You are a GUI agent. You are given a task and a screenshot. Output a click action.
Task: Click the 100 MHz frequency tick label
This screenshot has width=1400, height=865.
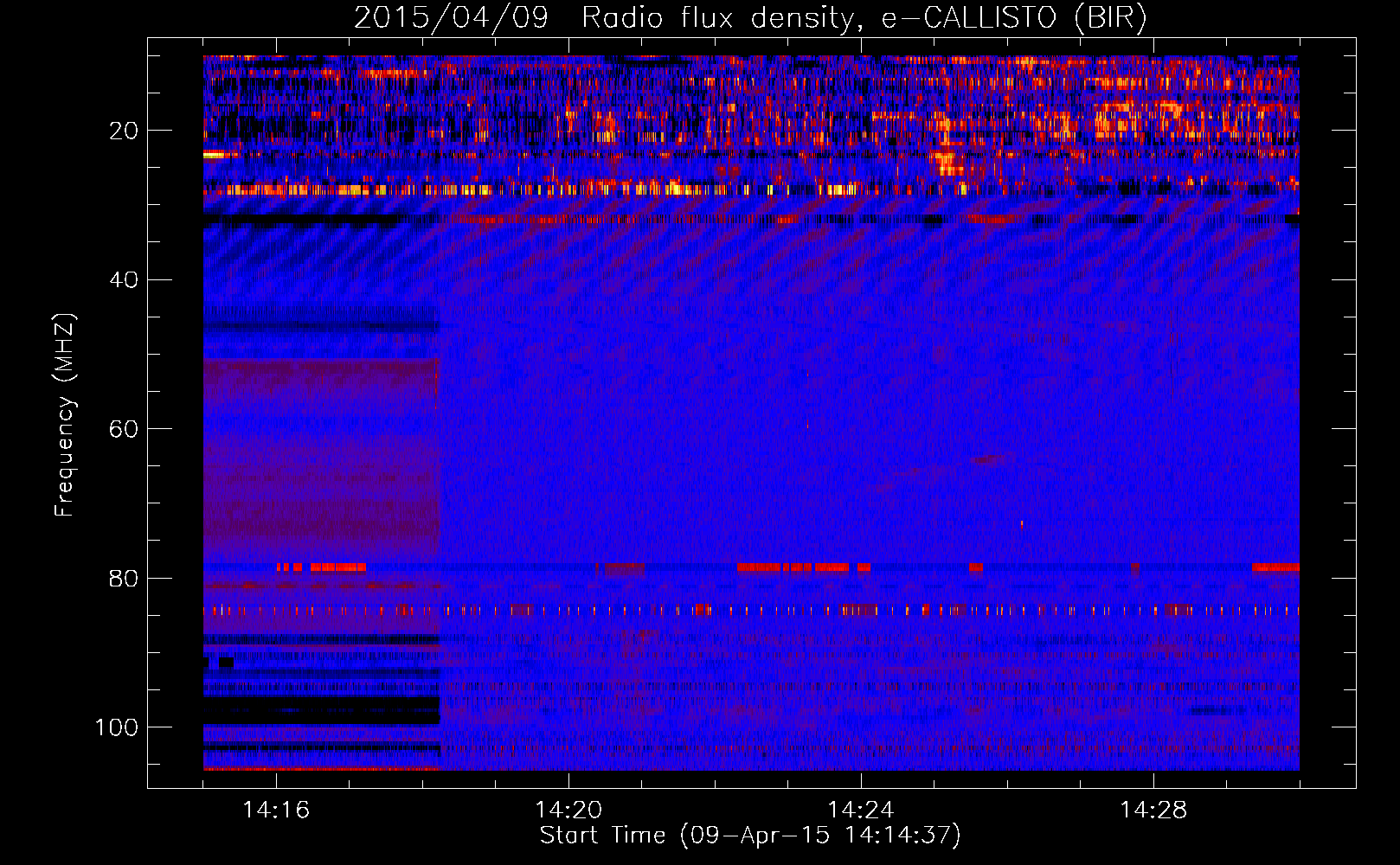click(117, 727)
